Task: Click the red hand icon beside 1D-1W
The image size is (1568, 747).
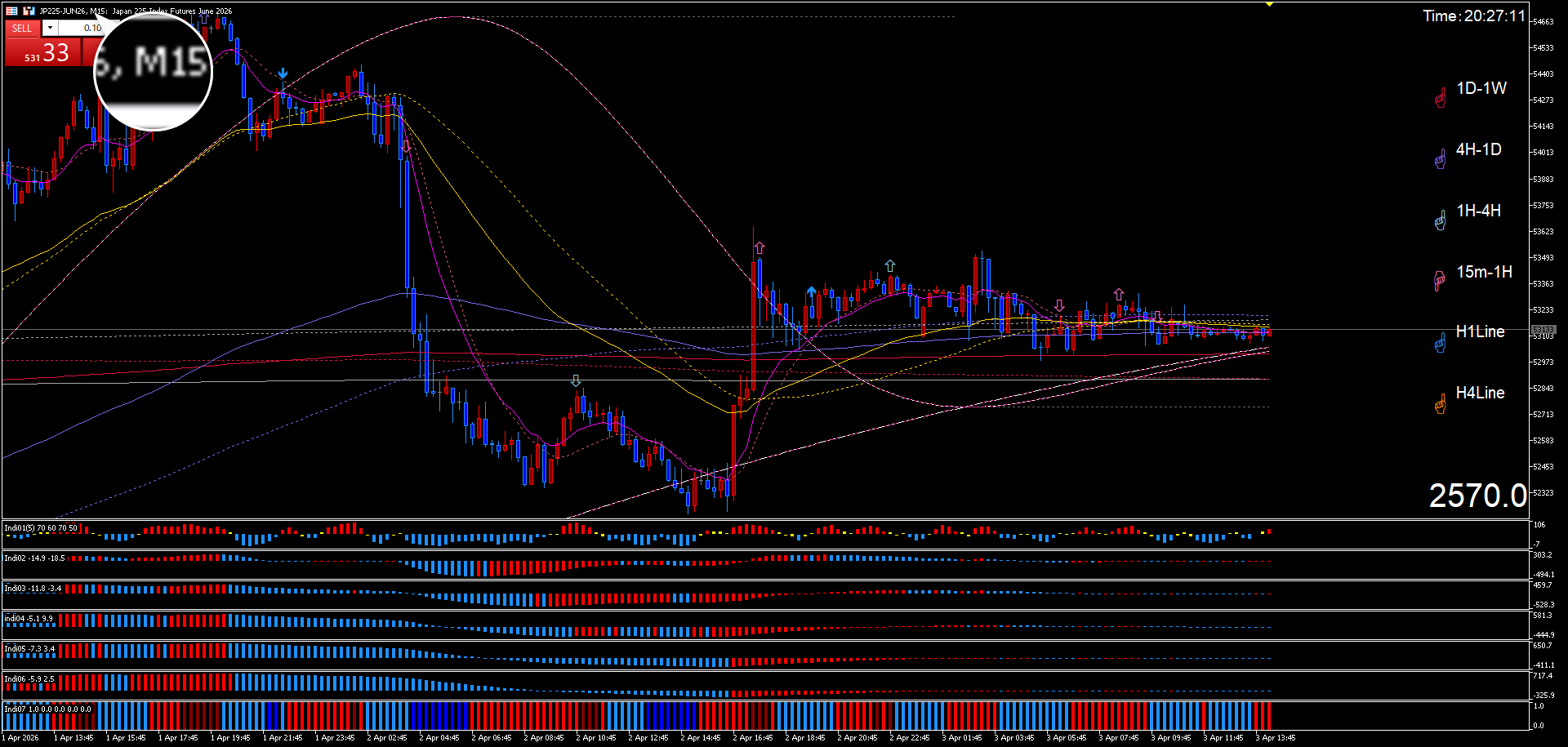Action: pyautogui.click(x=1441, y=99)
